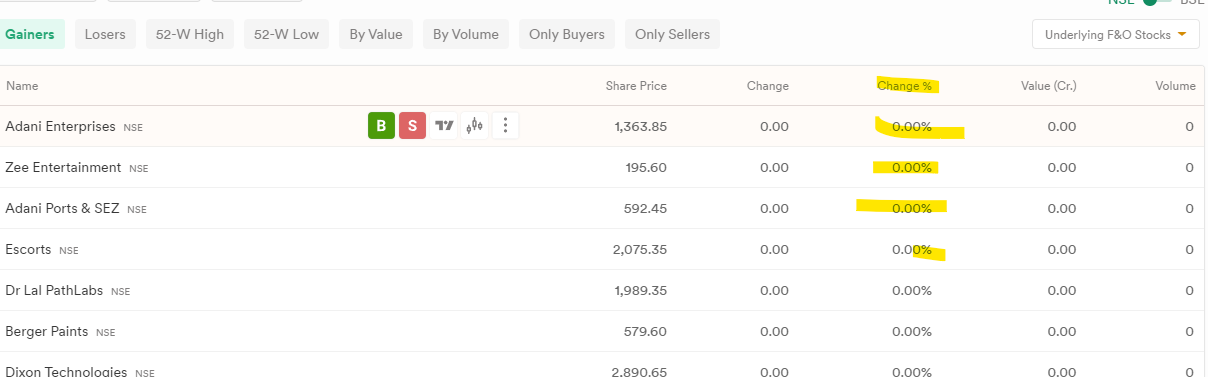
Task: Sort by Change % column header
Action: click(904, 86)
